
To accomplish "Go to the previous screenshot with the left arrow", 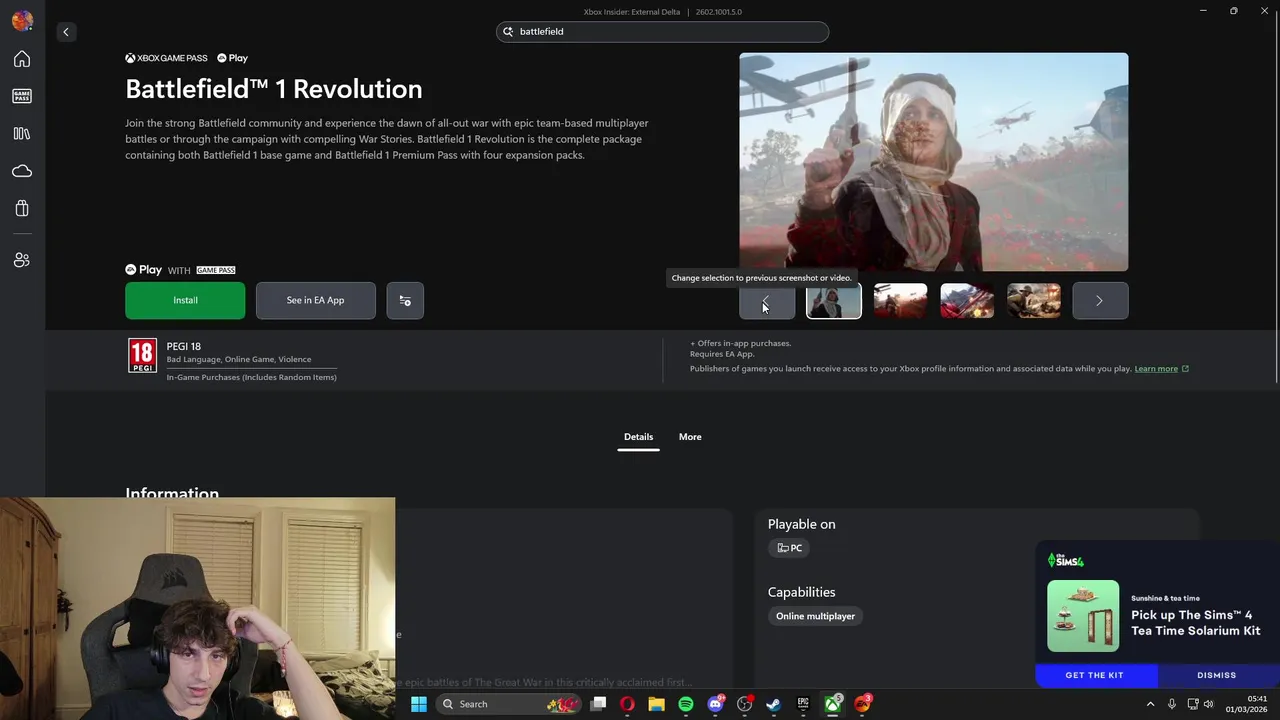I will click(767, 301).
